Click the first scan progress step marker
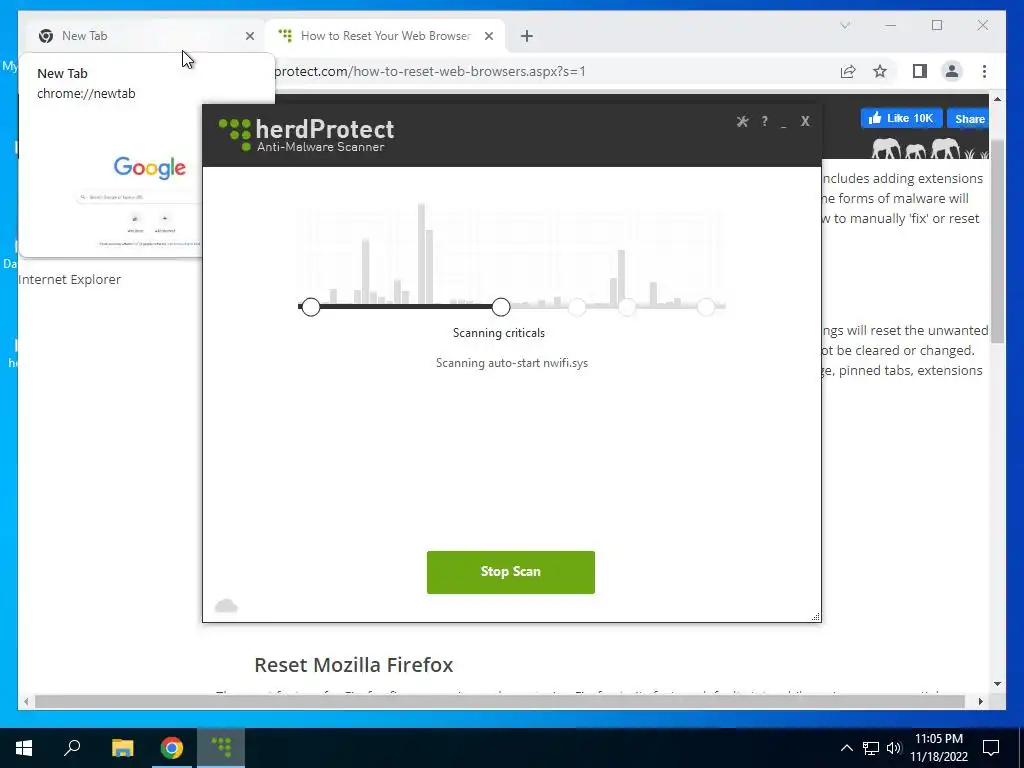The width and height of the screenshot is (1024, 768). [x=311, y=306]
